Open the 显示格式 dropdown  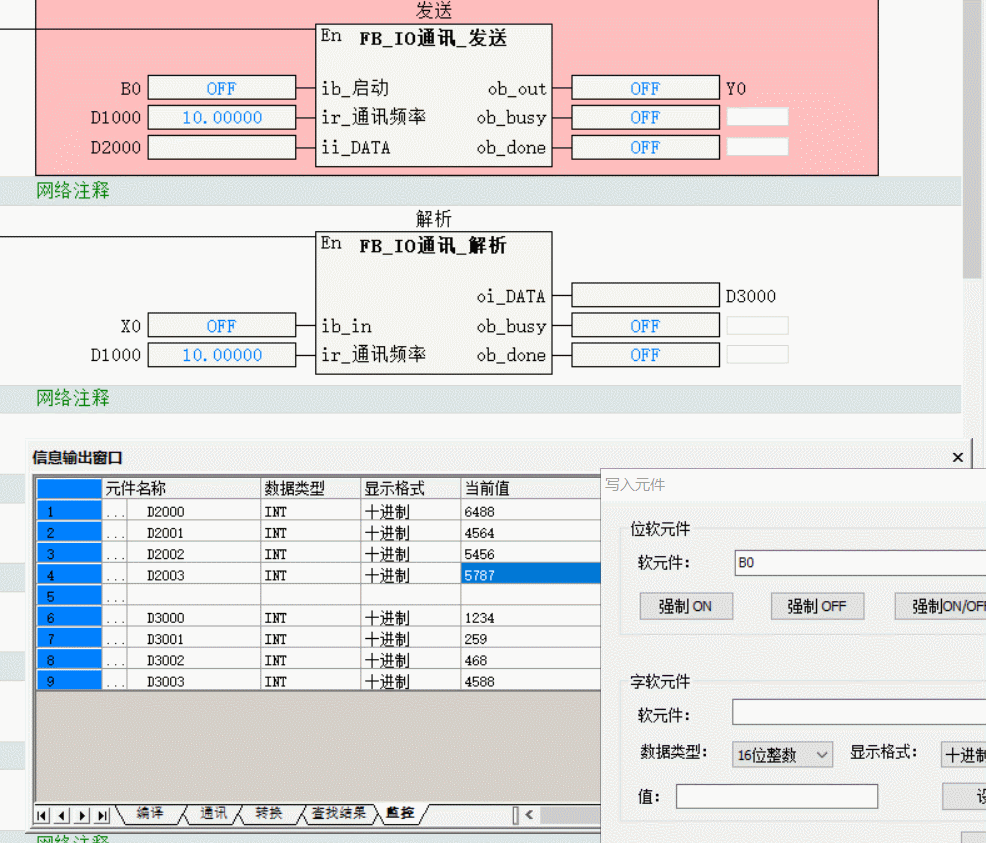tap(963, 755)
